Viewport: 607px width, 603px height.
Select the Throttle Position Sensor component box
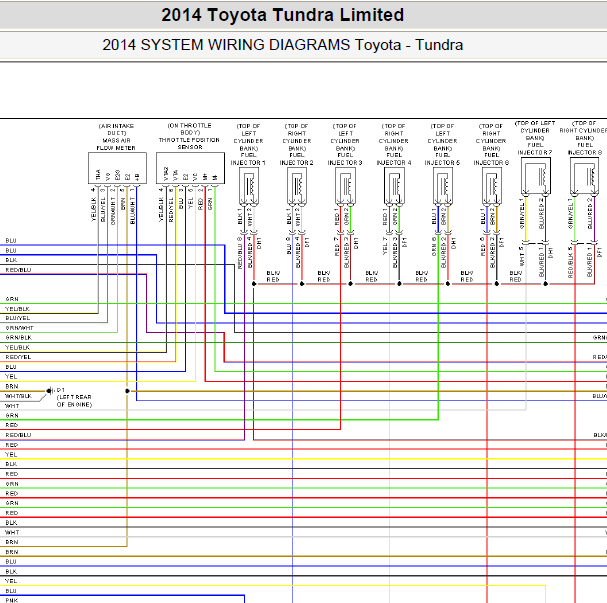coord(190,168)
